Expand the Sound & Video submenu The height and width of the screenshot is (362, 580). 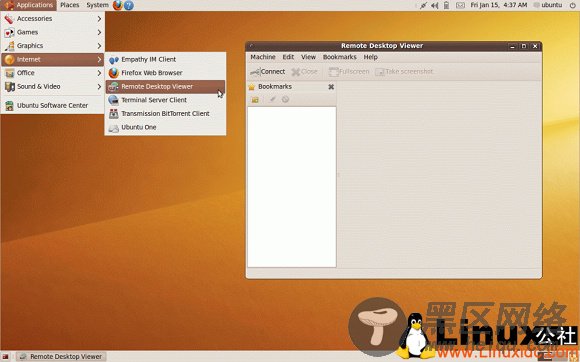click(x=53, y=87)
